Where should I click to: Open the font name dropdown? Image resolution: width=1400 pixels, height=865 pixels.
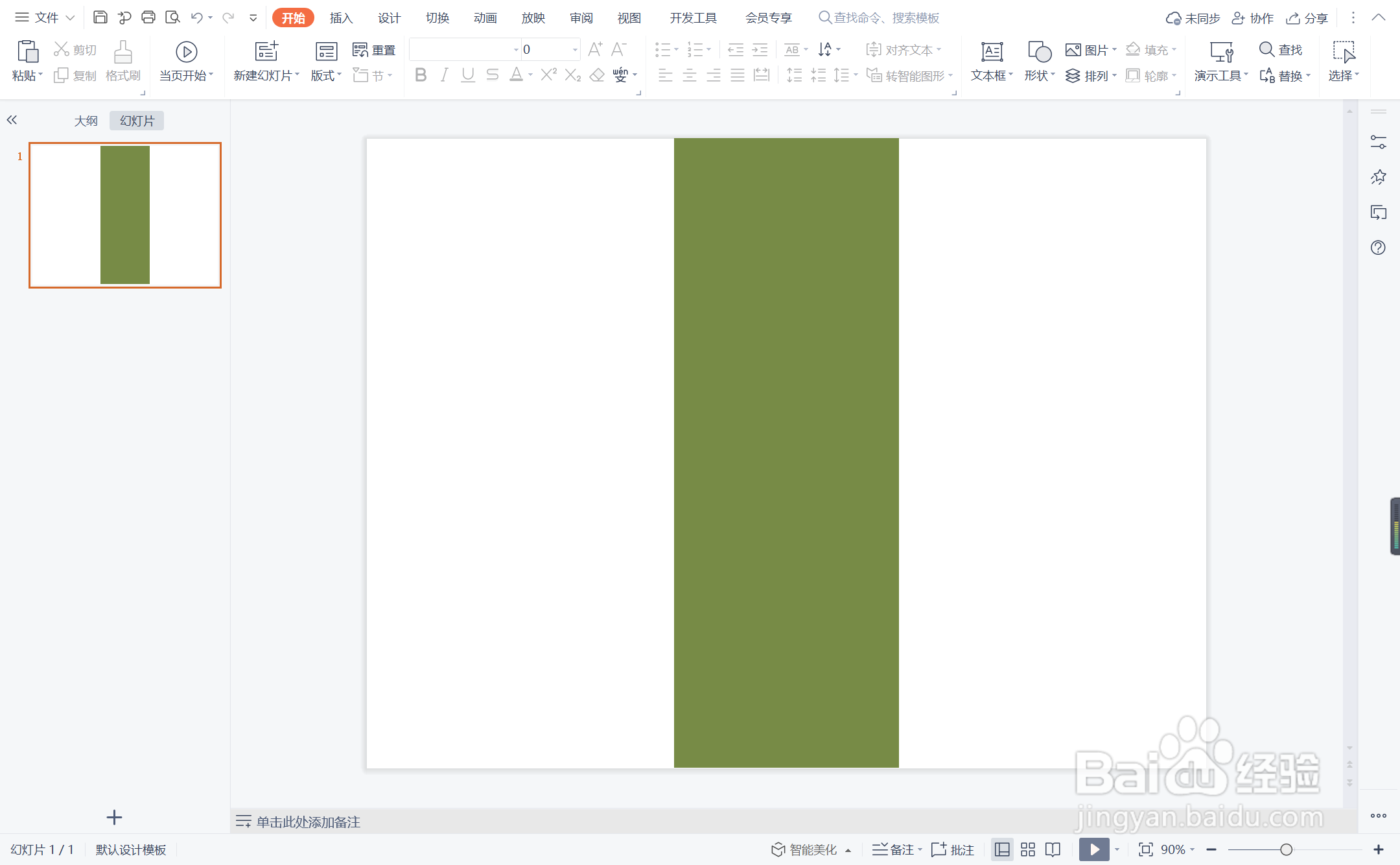point(516,50)
